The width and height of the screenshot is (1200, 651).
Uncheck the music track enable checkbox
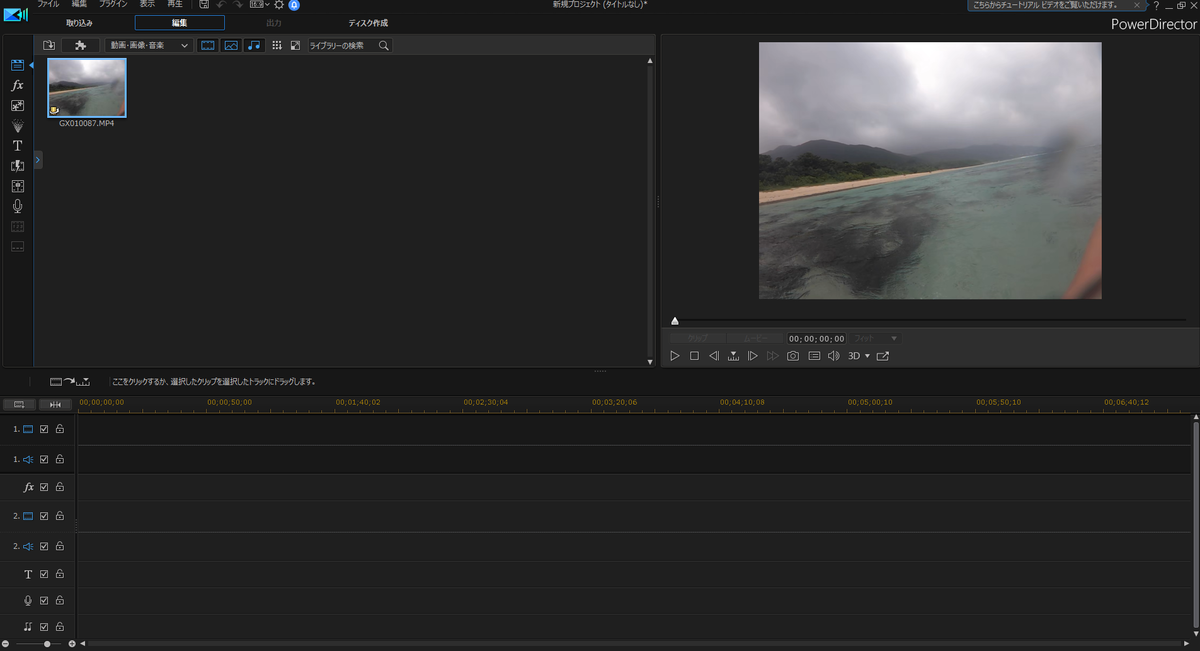click(44, 627)
